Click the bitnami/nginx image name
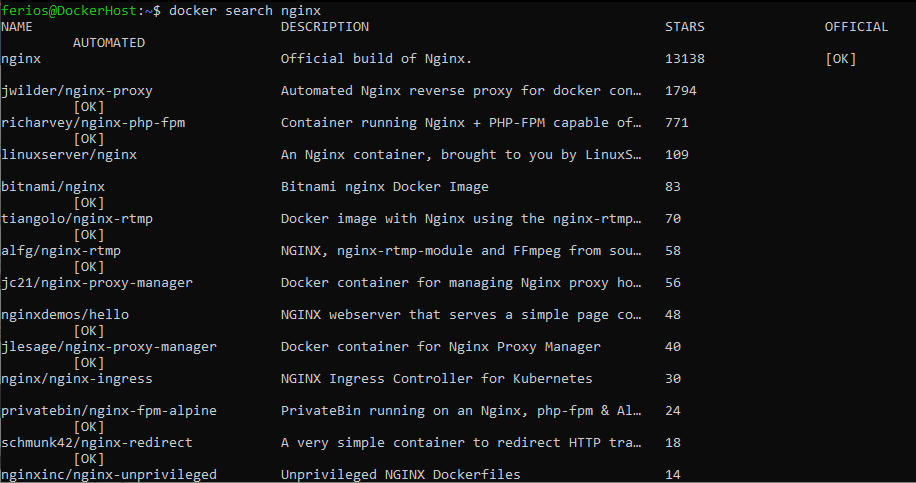Image resolution: width=916 pixels, height=483 pixels. point(53,187)
